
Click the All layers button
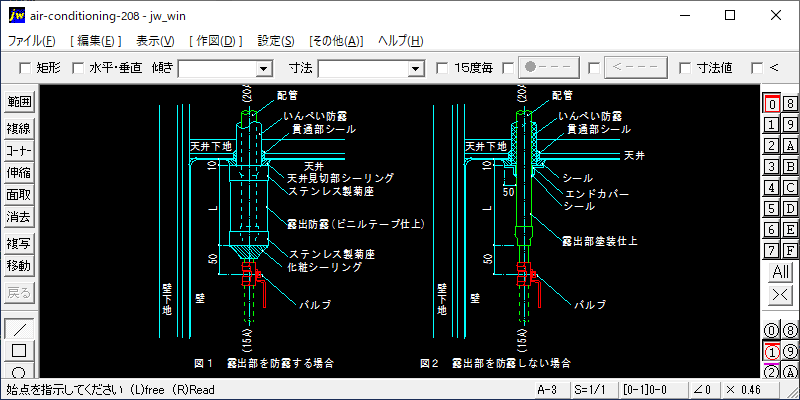tap(780, 272)
